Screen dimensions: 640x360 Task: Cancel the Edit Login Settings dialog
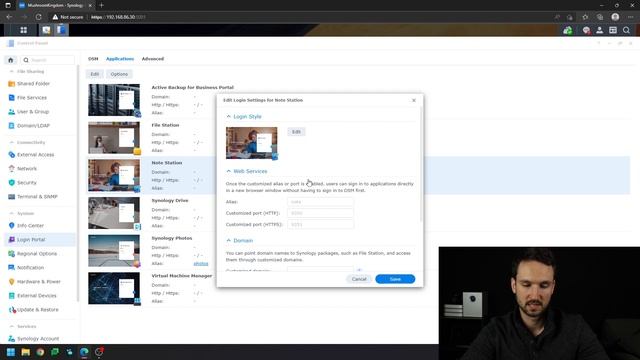(359, 279)
